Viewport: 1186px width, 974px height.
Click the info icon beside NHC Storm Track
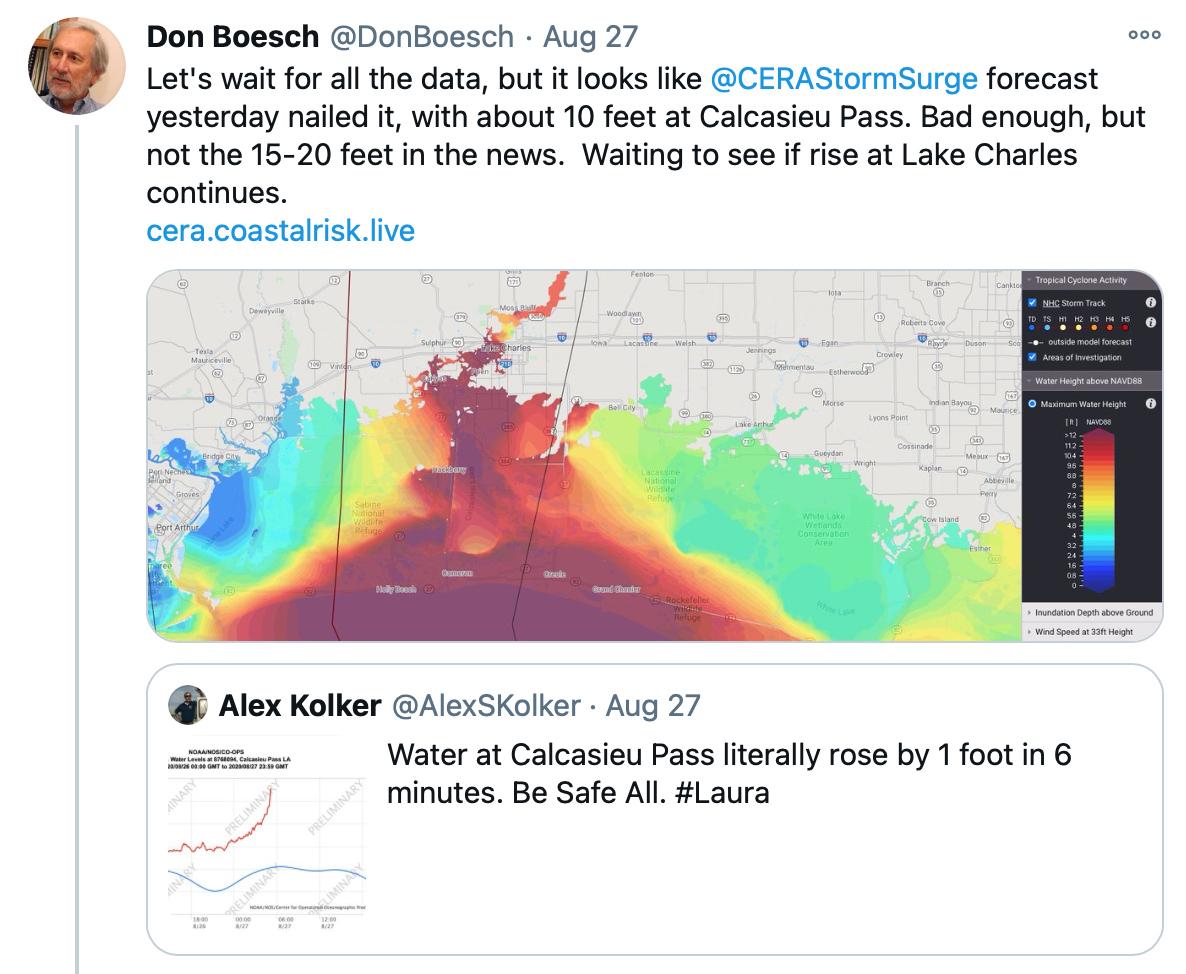tap(1152, 303)
